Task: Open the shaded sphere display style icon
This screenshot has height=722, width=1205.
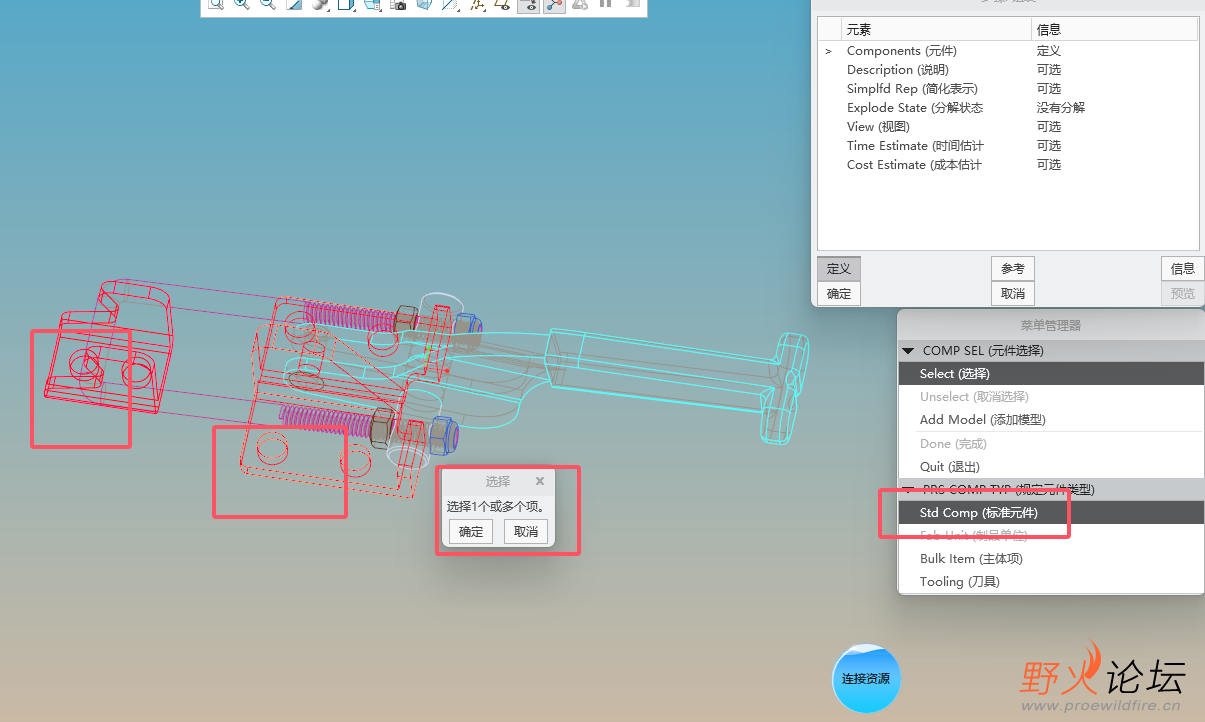Action: [x=320, y=4]
